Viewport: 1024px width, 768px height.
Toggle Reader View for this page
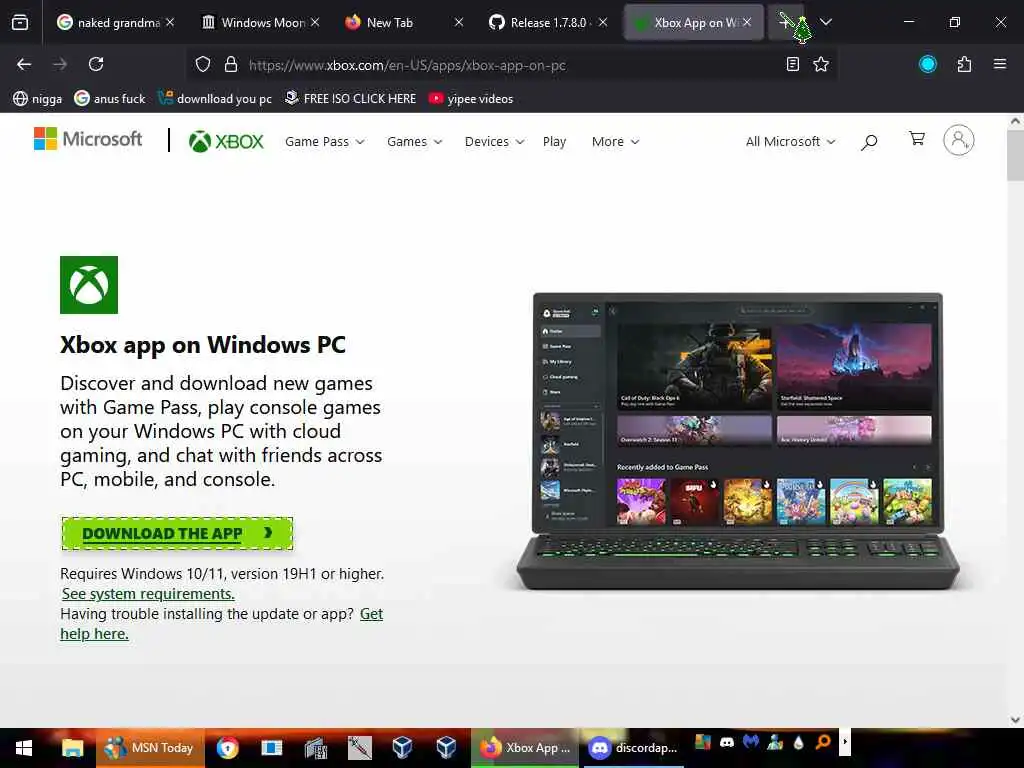[793, 64]
